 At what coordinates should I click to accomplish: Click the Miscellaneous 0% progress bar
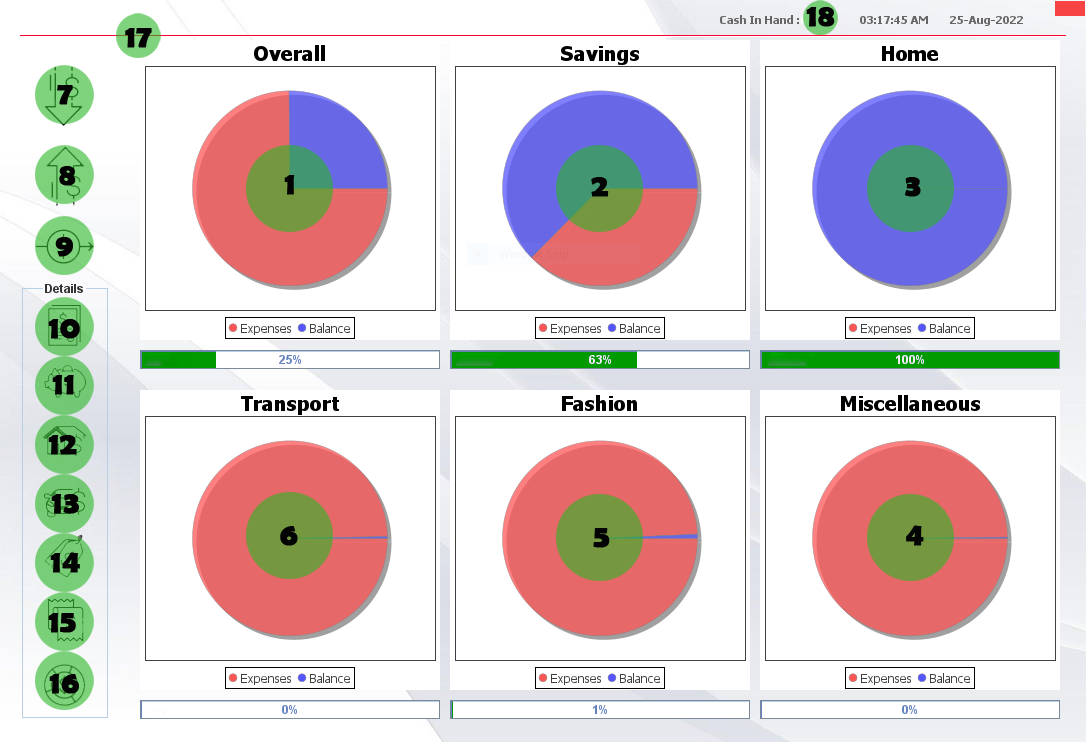910,709
